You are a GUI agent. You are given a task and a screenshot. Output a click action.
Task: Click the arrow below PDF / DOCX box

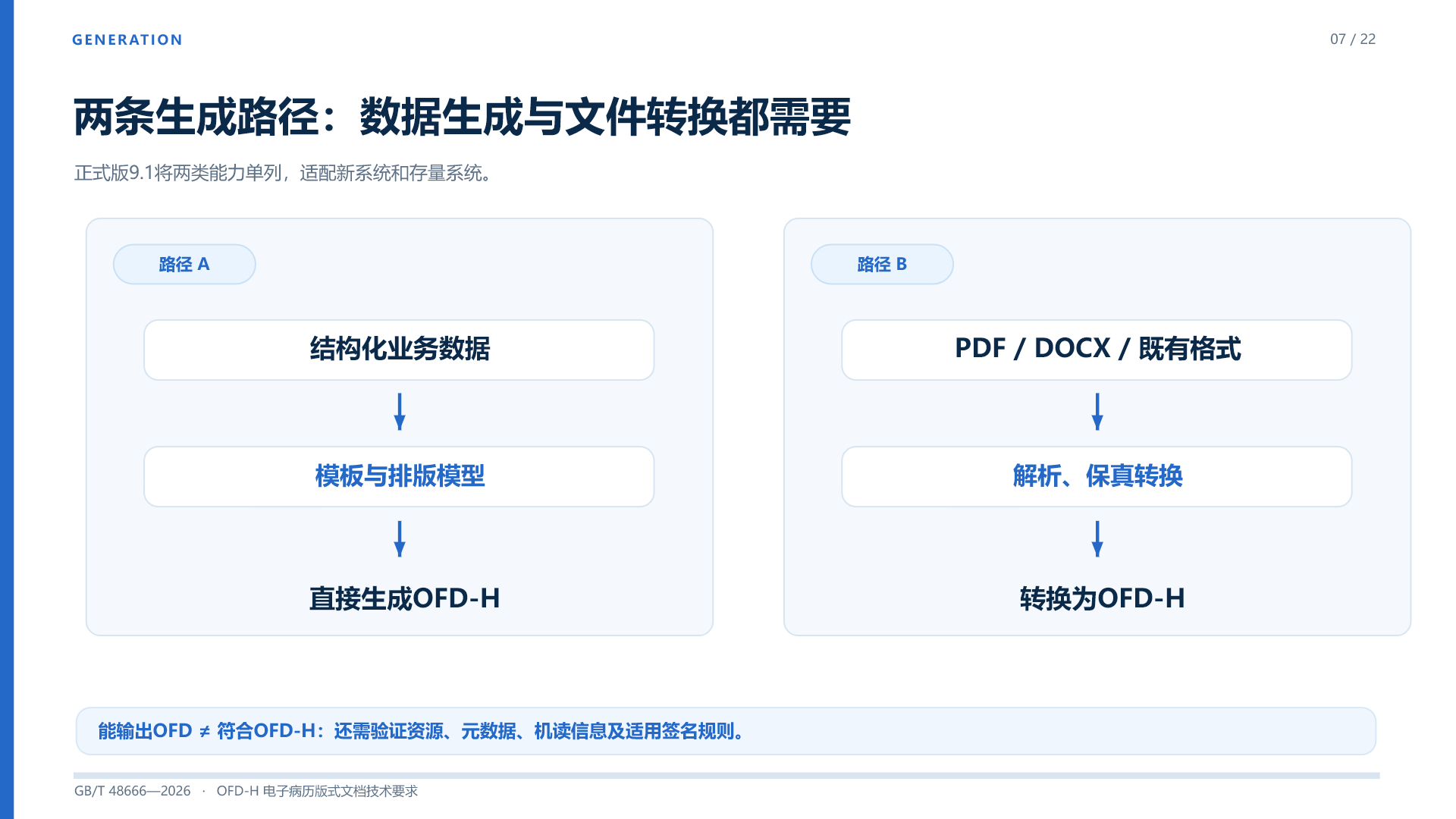(1097, 412)
